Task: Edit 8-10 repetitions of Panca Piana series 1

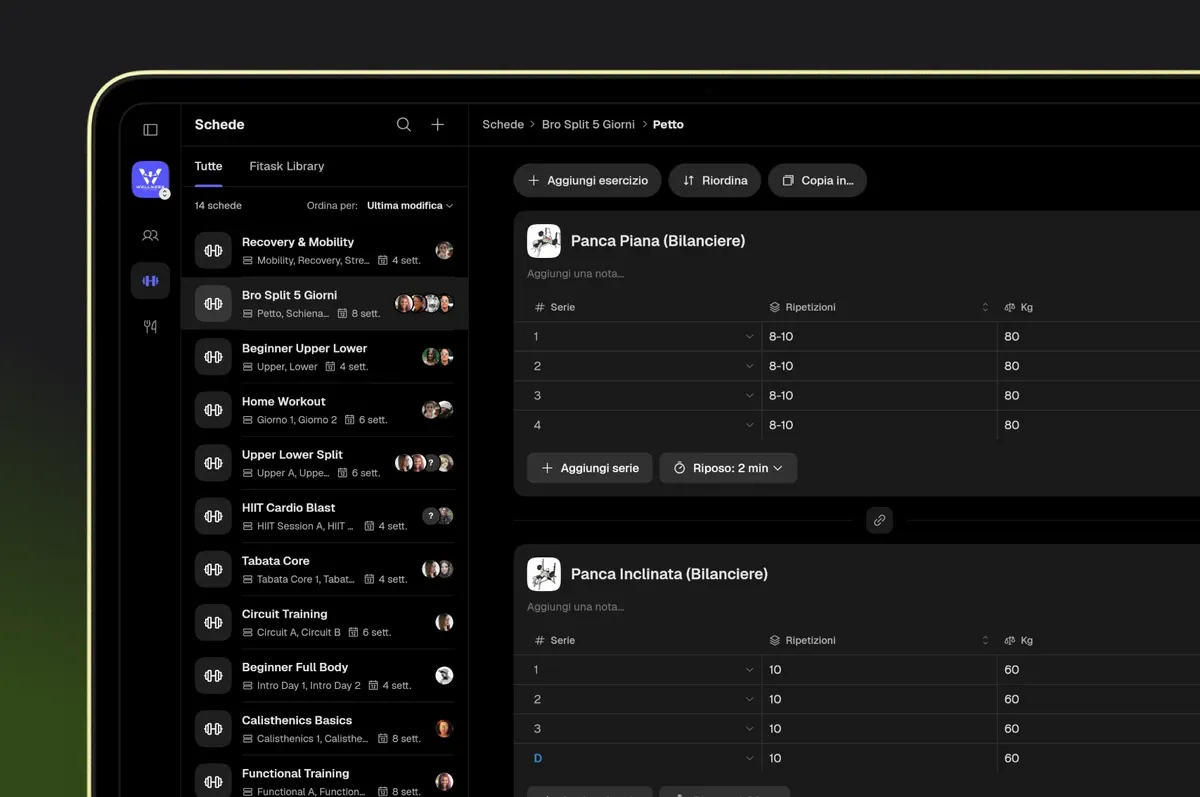Action: pos(880,337)
